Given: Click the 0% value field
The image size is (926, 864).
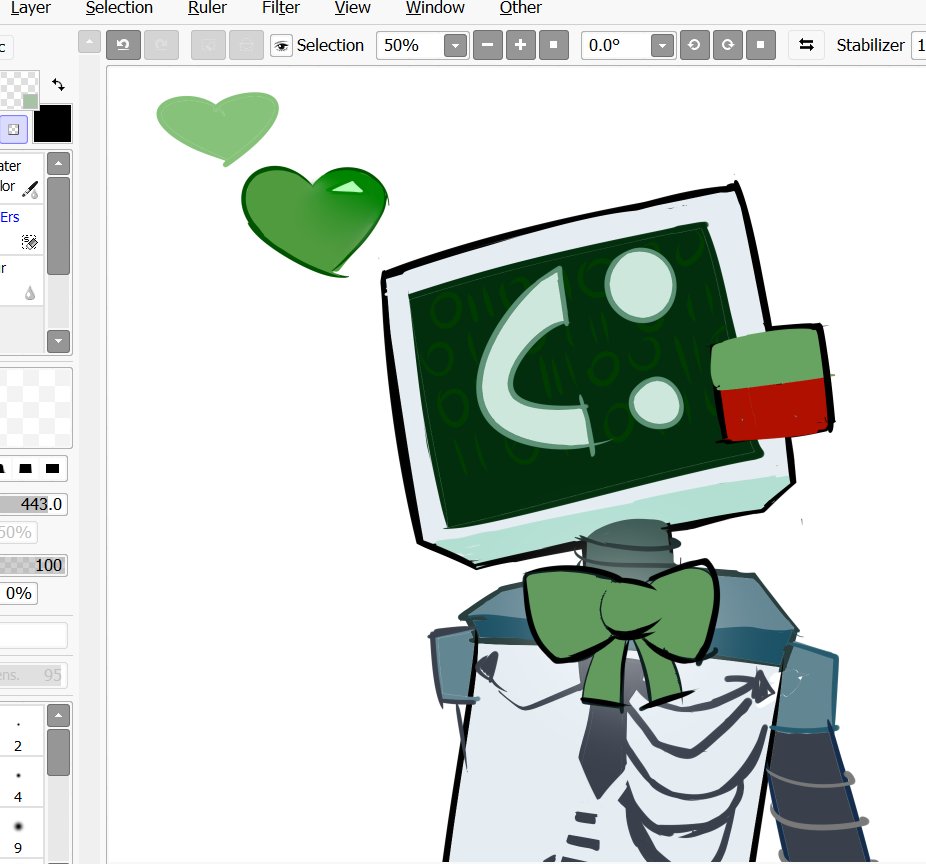Looking at the screenshot, I should (x=18, y=593).
